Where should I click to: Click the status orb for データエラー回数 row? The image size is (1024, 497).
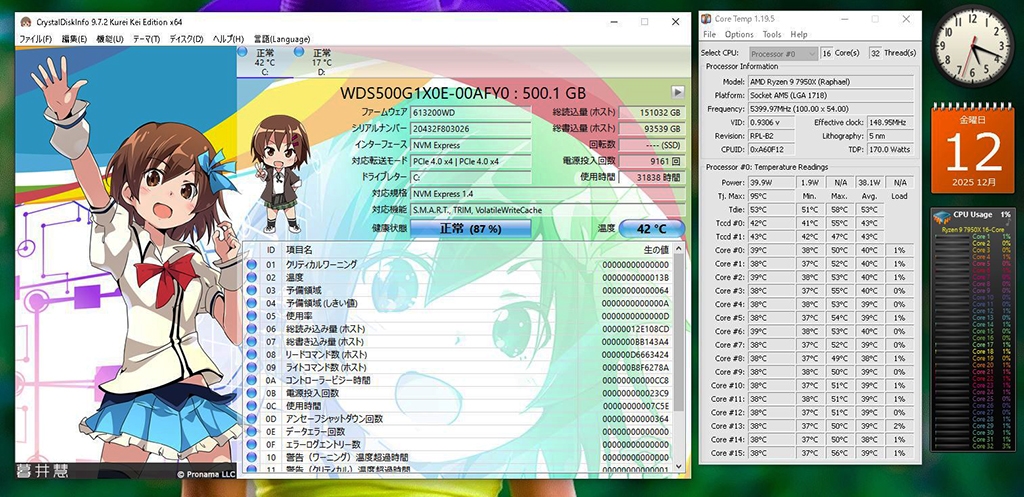pyautogui.click(x=252, y=432)
